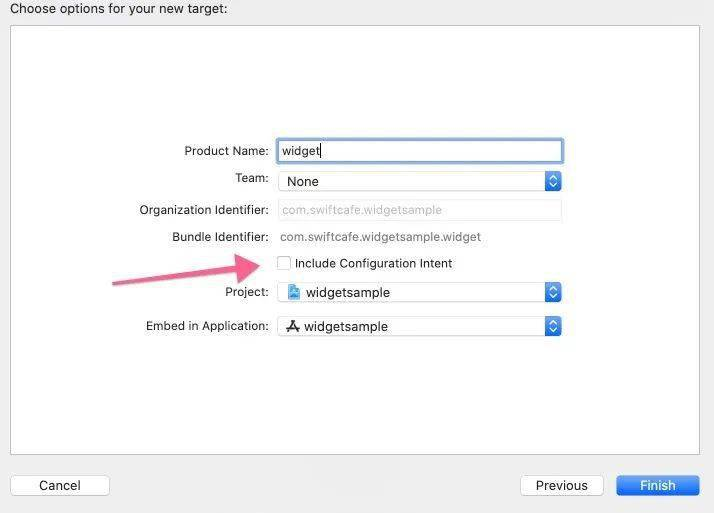Image resolution: width=714 pixels, height=513 pixels.
Task: Choose the Embed in Application widgetsample menu
Action: click(419, 326)
